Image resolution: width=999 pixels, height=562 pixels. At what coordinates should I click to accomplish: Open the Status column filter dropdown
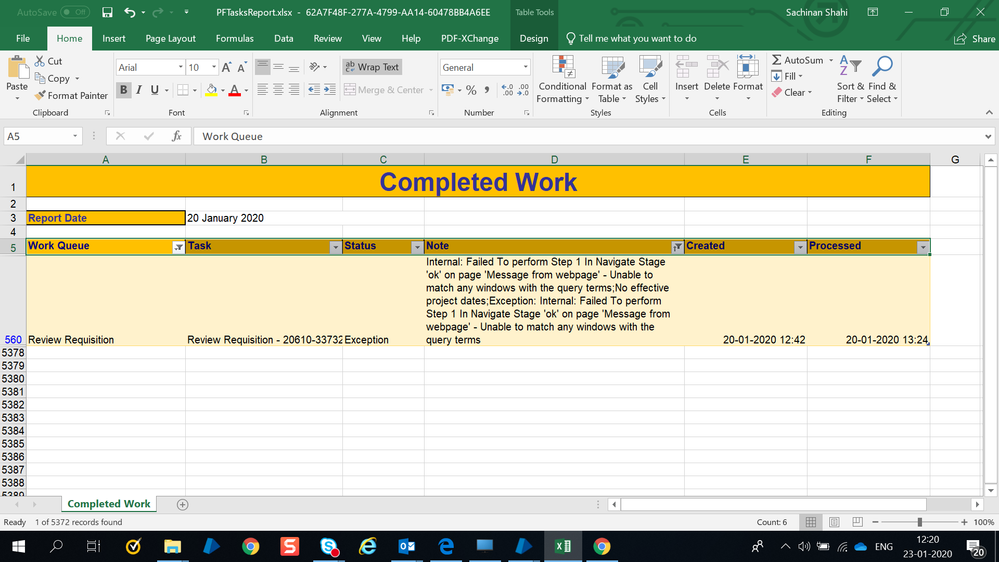coord(417,247)
